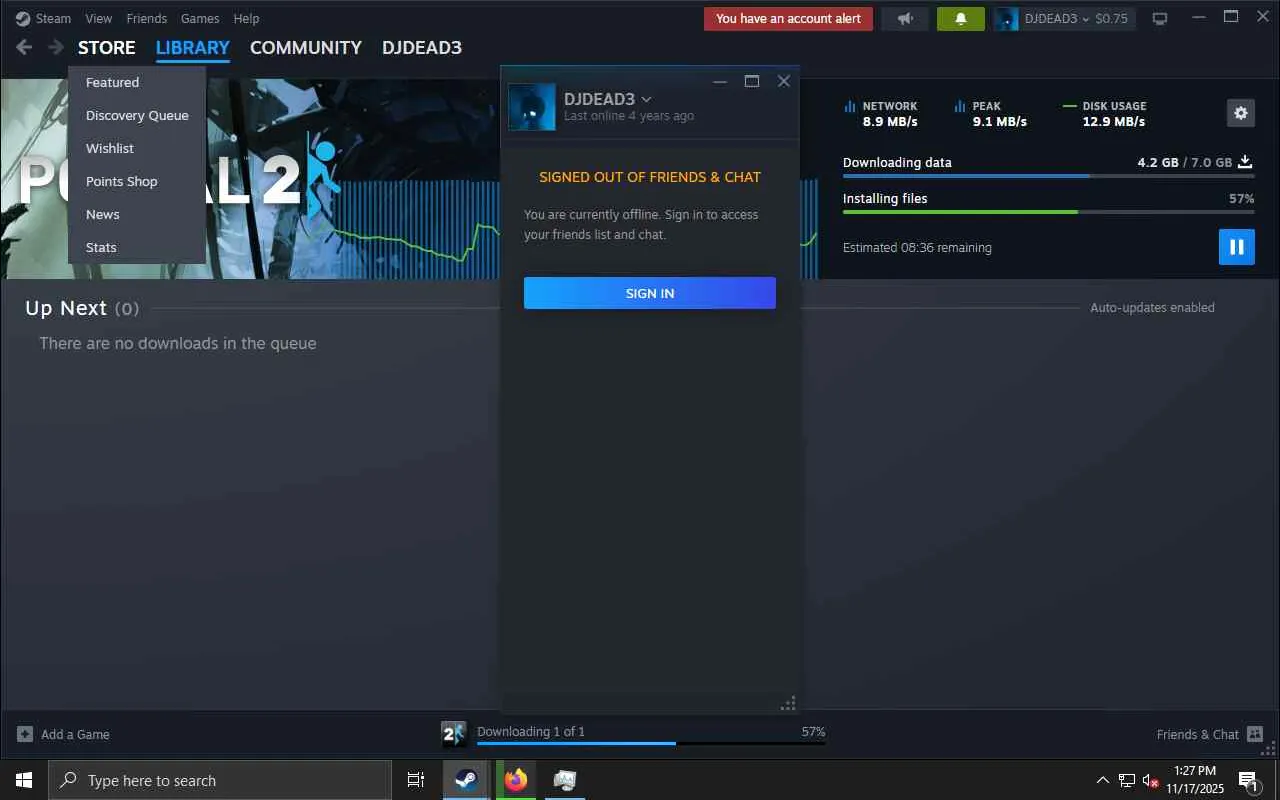
Task: Open Windows Start menu
Action: [24, 780]
